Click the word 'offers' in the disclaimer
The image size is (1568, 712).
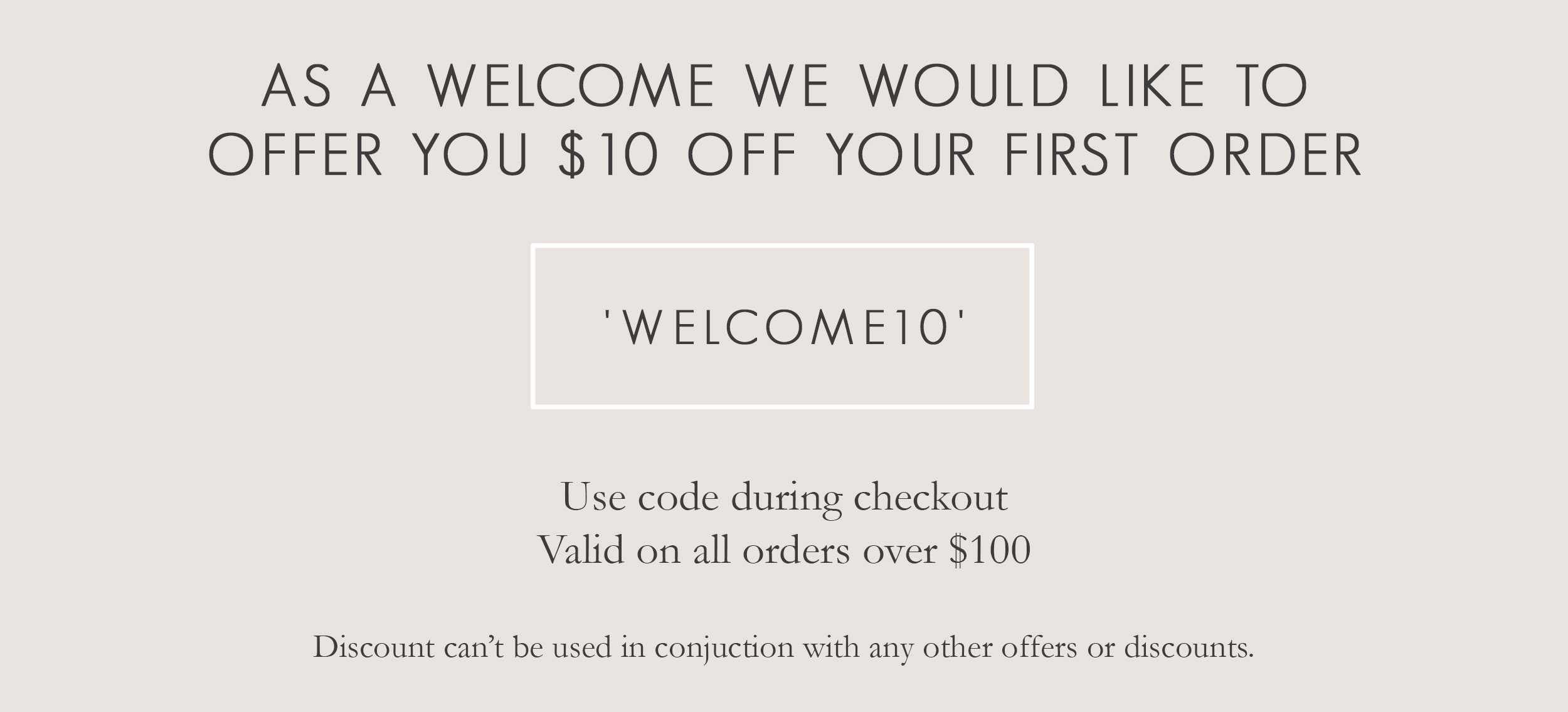[x=1039, y=646]
